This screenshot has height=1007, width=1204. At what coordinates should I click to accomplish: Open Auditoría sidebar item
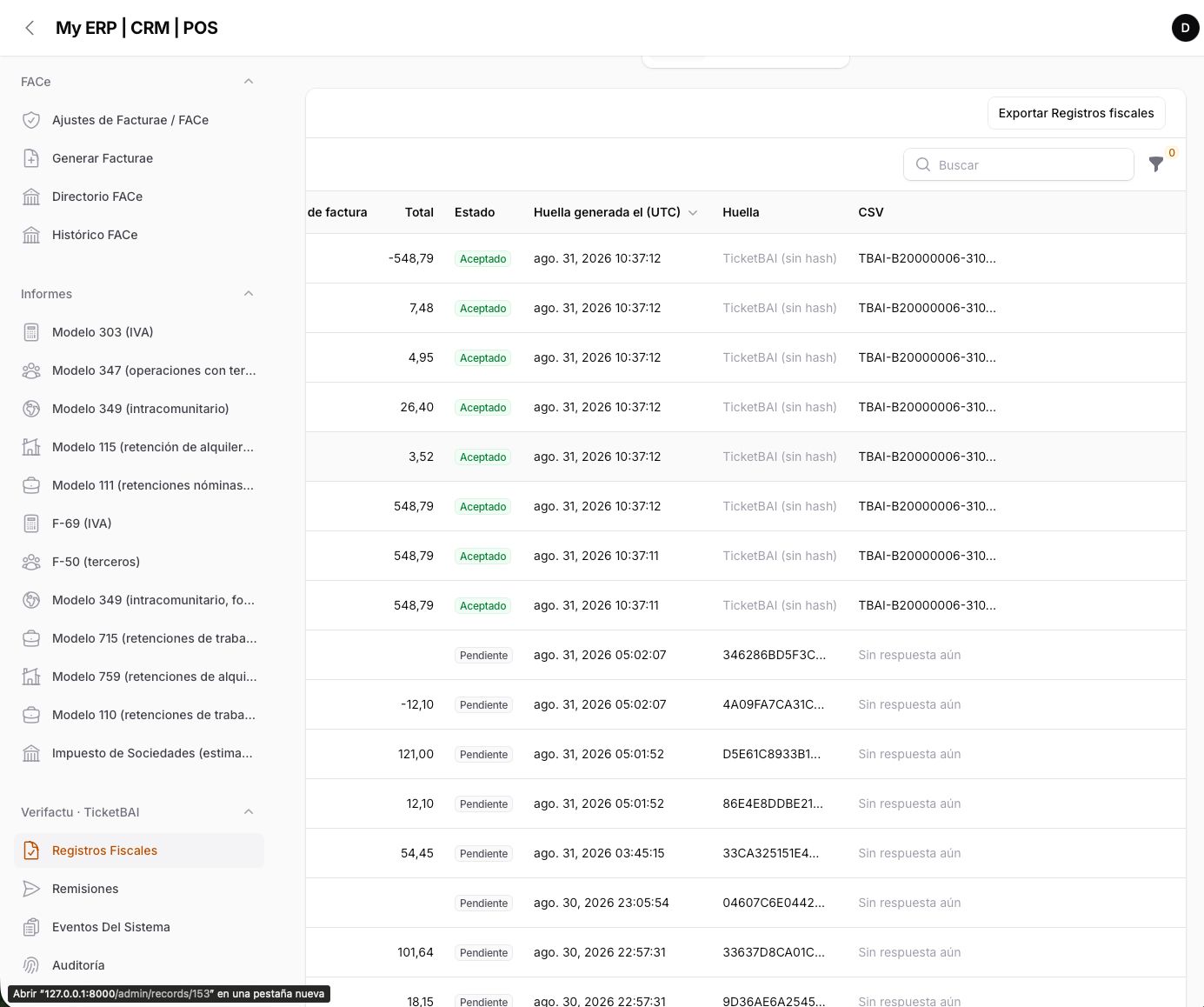(x=139, y=965)
